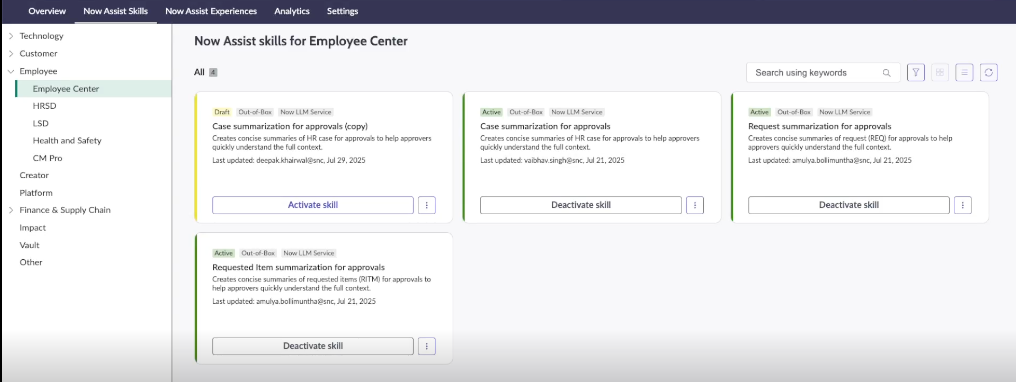Viewport: 1016px width, 382px height.
Task: Deactivate the active Case summarization for approvals skill
Action: [581, 205]
